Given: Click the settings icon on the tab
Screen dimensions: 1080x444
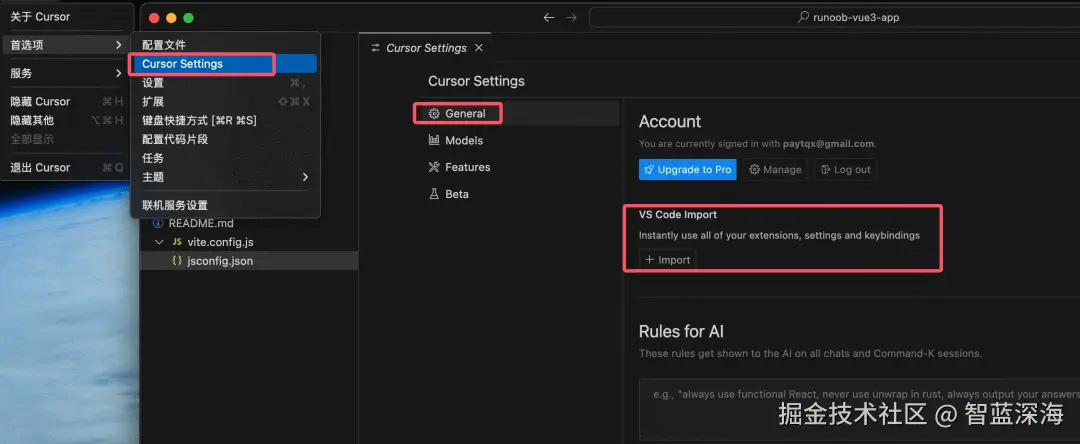Looking at the screenshot, I should point(375,48).
